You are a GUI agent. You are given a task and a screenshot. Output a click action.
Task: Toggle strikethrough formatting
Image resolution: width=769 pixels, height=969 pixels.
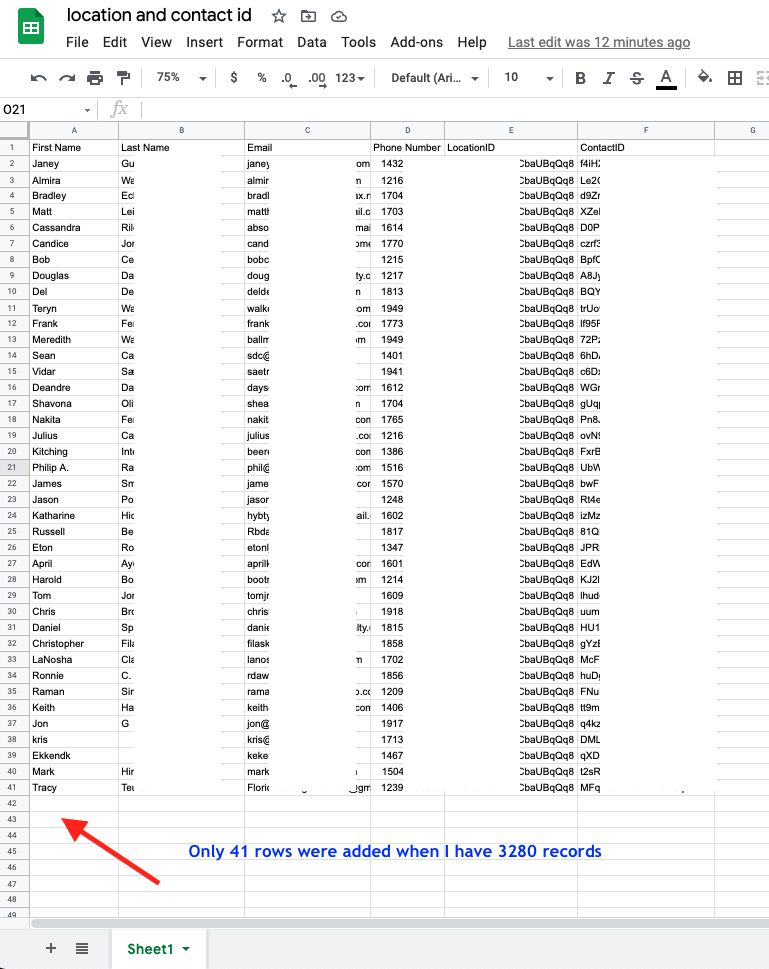click(637, 78)
